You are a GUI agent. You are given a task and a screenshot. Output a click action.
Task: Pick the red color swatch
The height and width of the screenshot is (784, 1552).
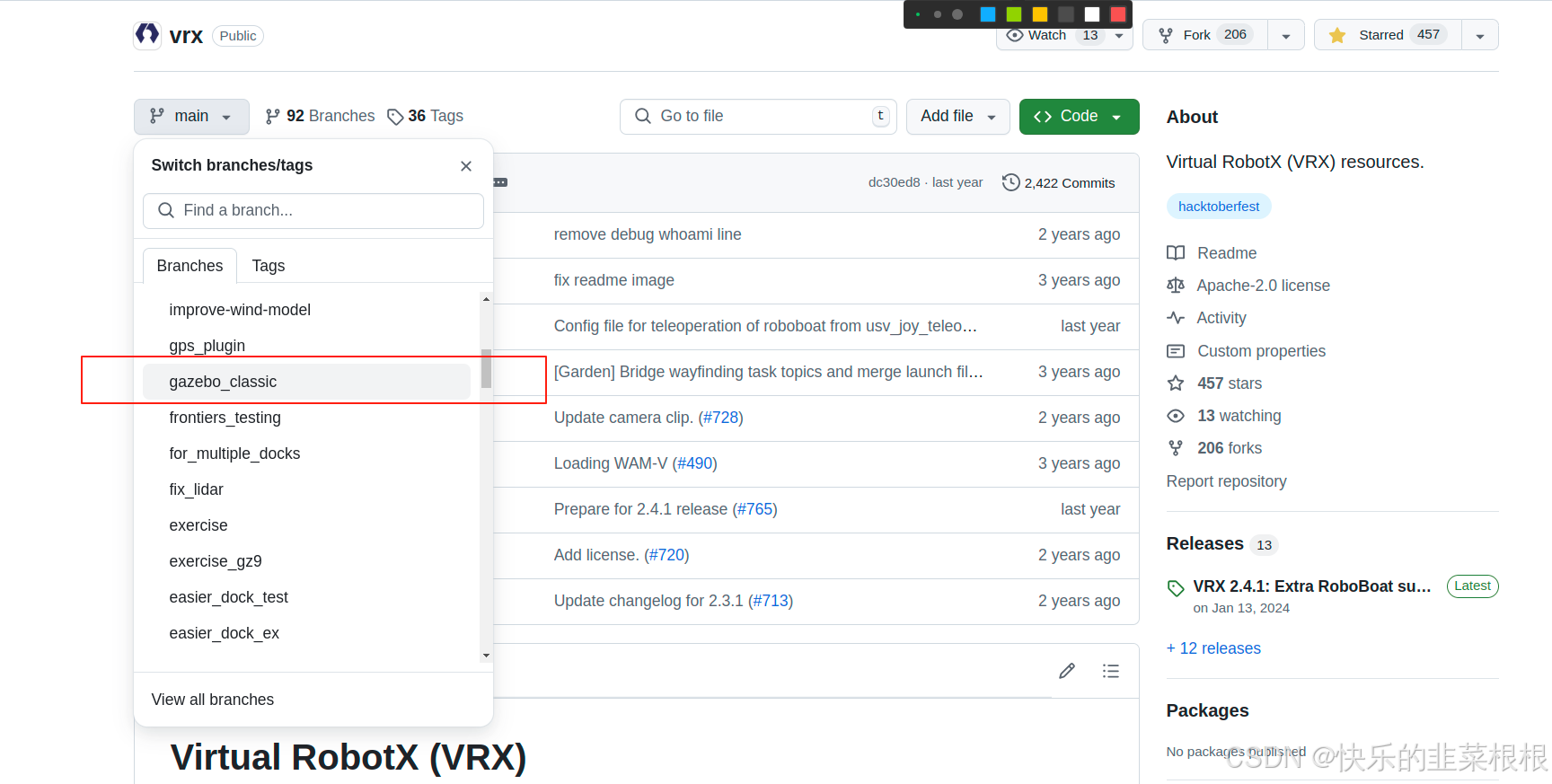[1118, 14]
